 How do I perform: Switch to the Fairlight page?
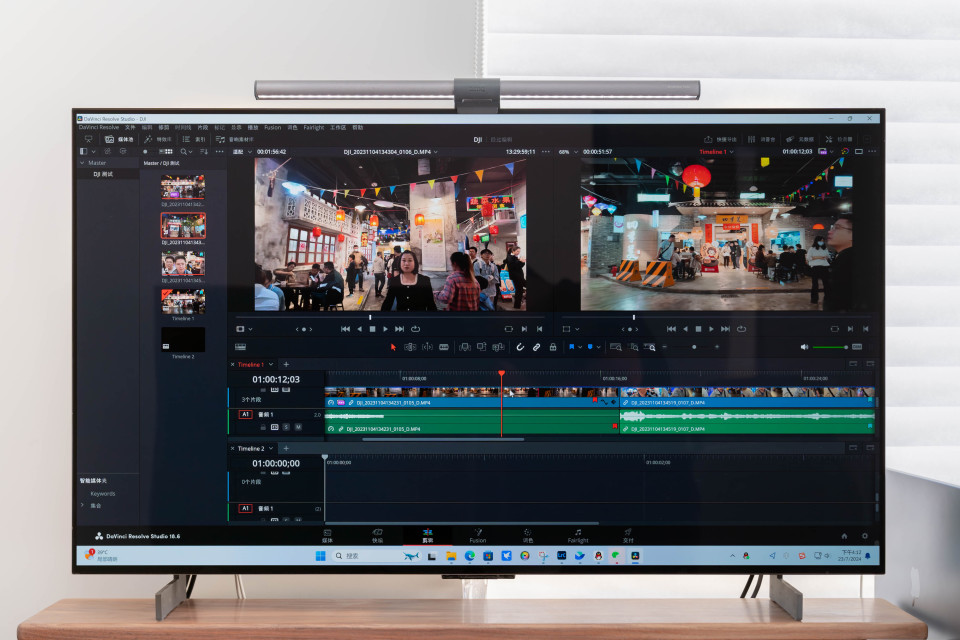578,536
